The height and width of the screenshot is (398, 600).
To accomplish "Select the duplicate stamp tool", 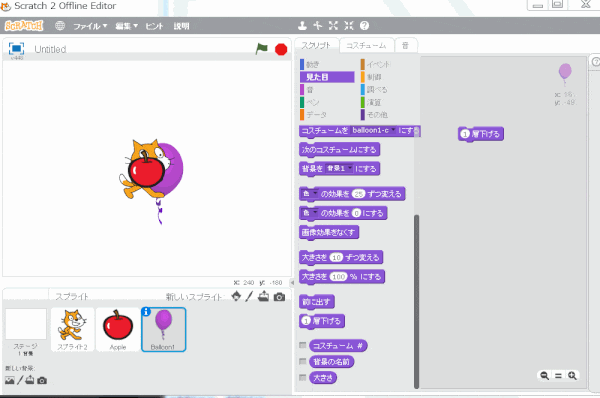I will click(302, 26).
